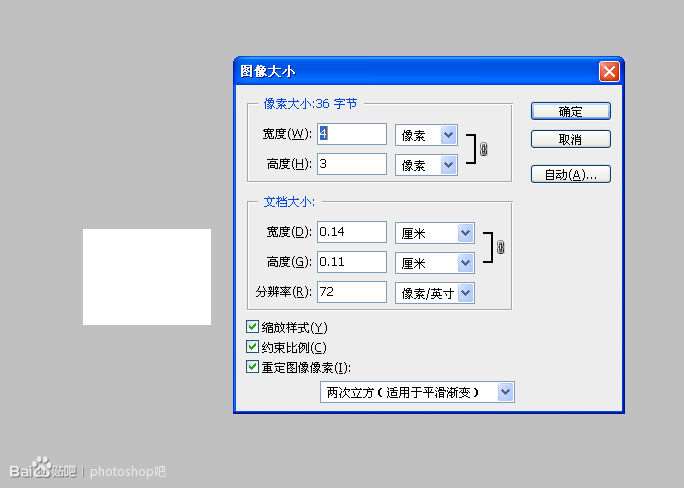Toggle the 重定图像像素(I) checkbox
Viewport: 684px width, 488px height.
pyautogui.click(x=252, y=366)
